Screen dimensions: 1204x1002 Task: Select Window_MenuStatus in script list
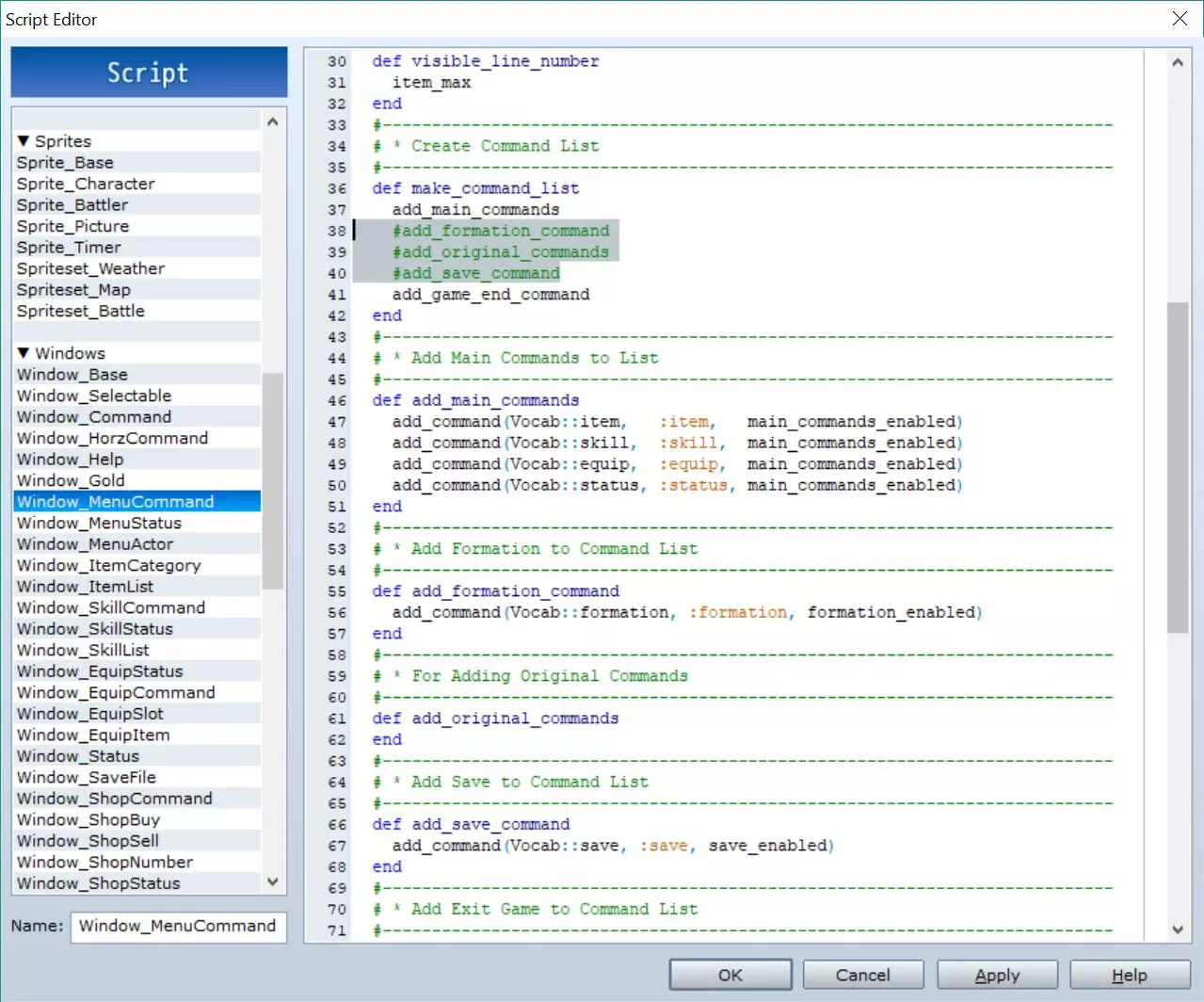pos(99,523)
